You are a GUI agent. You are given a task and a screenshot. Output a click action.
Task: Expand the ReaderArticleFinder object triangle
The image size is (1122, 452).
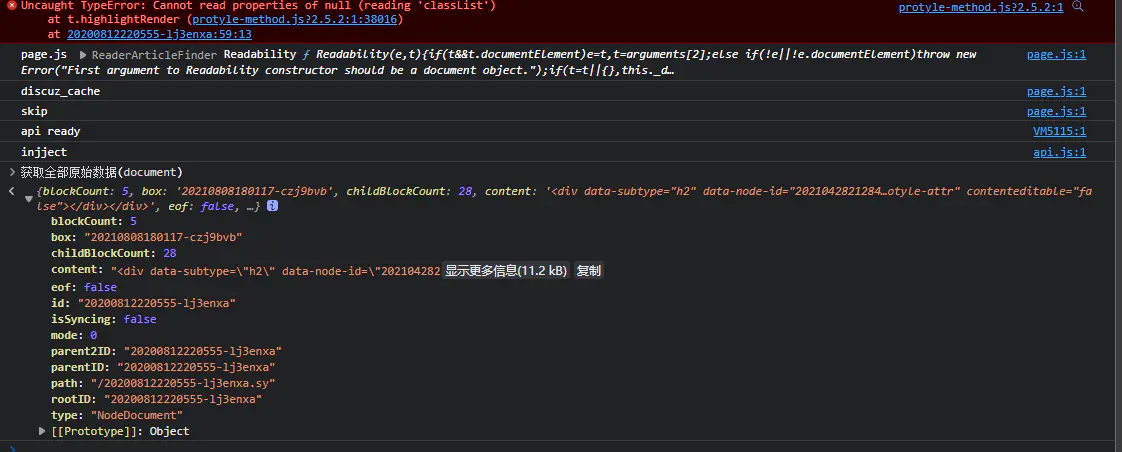coord(83,55)
